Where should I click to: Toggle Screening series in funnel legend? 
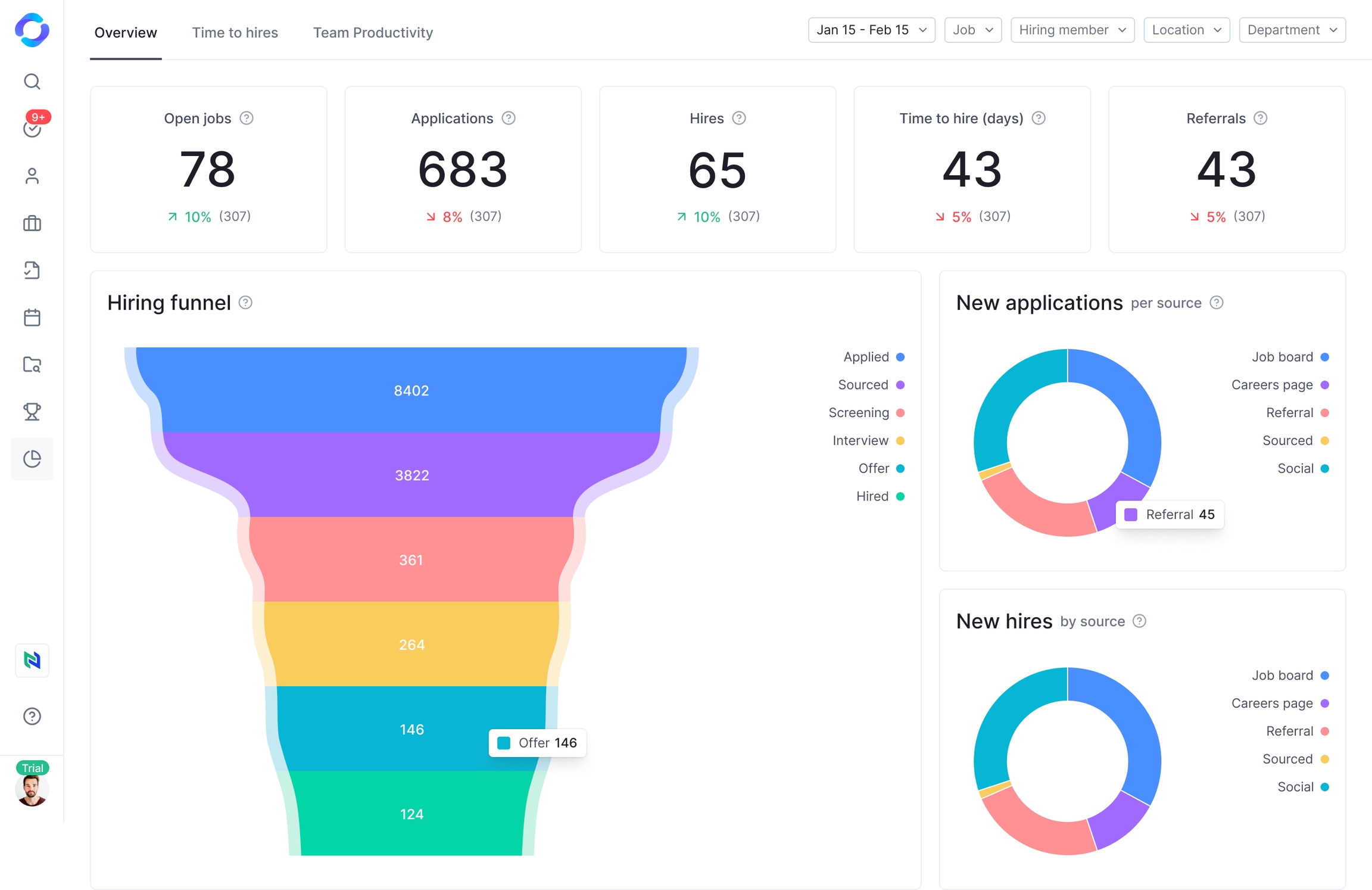(x=866, y=413)
